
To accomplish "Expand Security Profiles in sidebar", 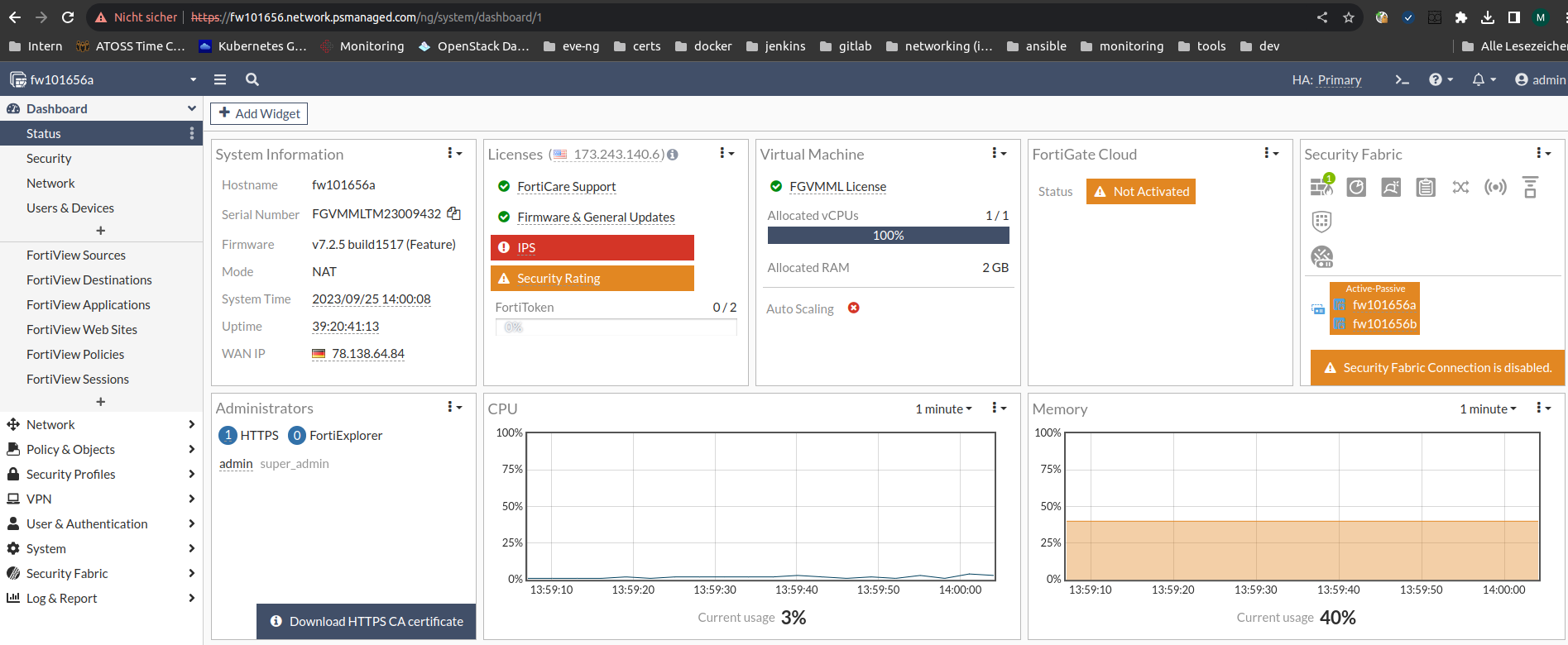I will 101,474.
